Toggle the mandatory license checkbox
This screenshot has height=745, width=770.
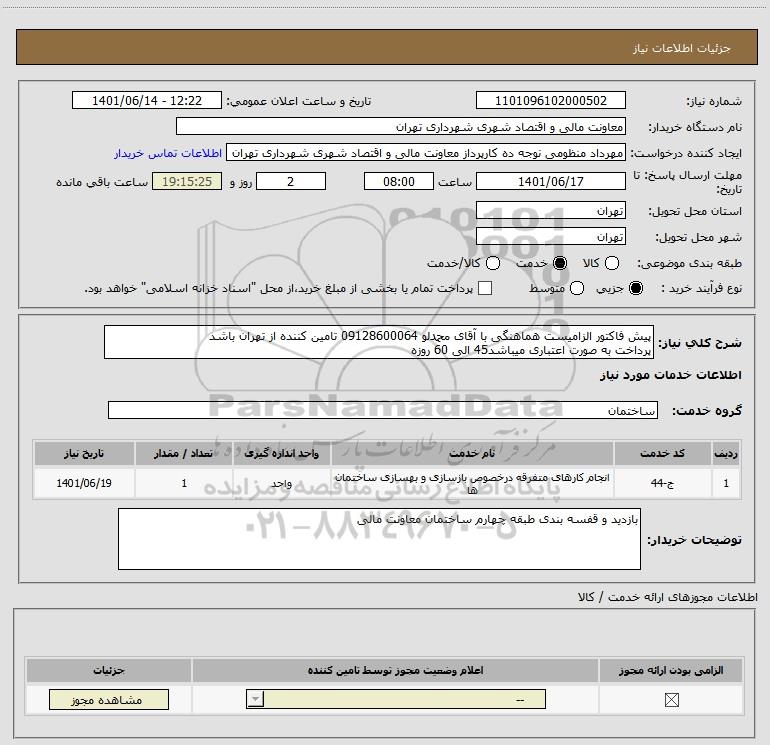[x=671, y=700]
